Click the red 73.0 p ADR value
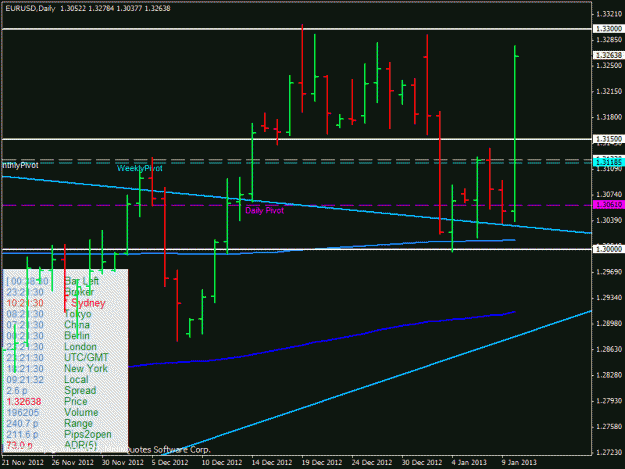The image size is (625, 469). click(20, 445)
